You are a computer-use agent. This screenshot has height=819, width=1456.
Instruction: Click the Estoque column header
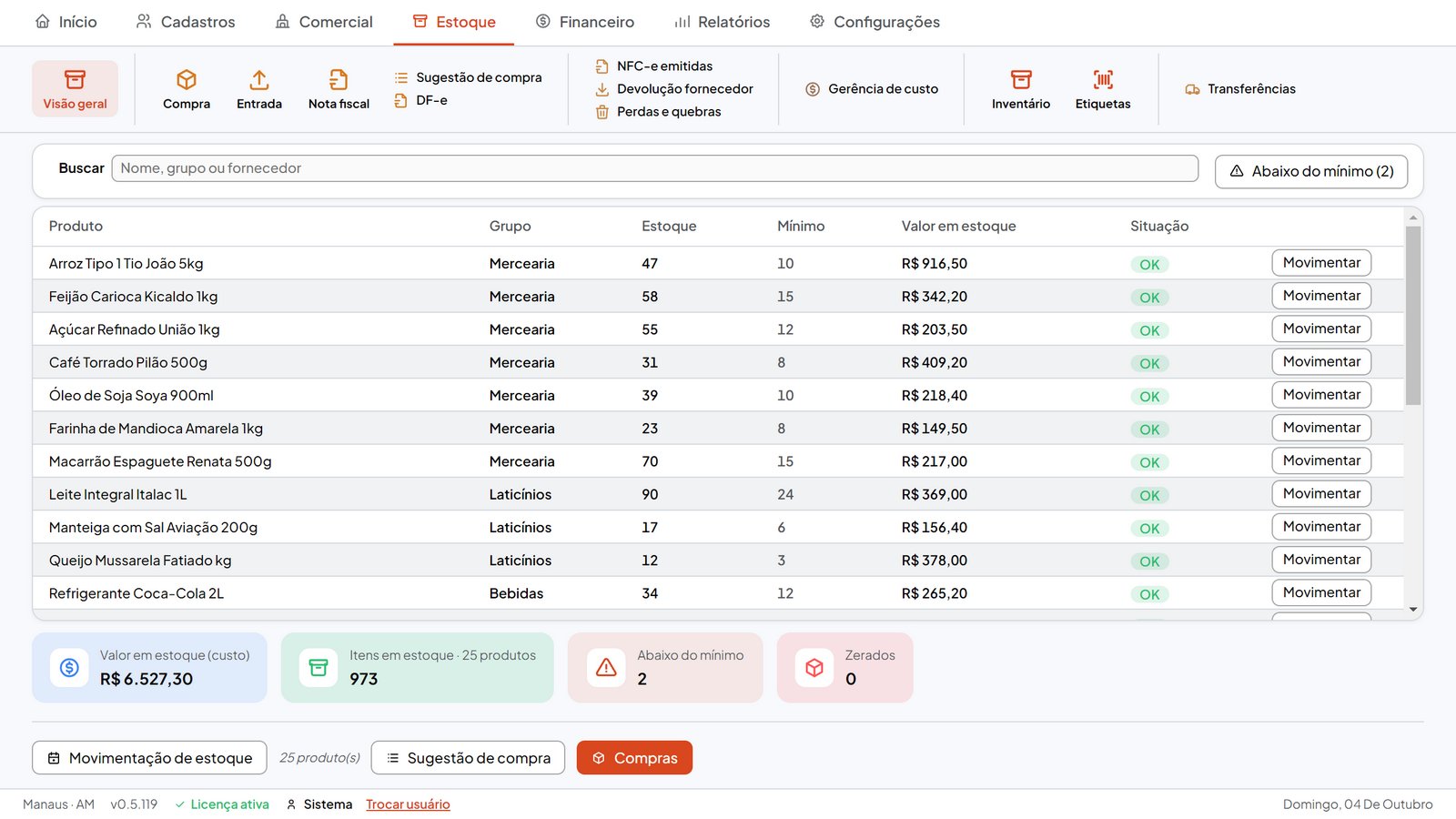669,227
